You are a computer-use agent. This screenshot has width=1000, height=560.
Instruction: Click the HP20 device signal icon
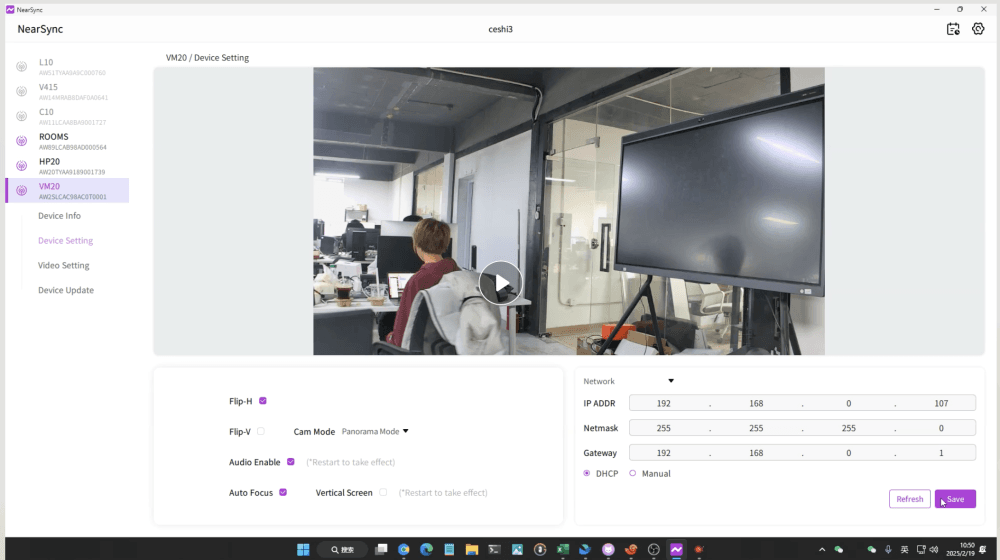(22, 166)
